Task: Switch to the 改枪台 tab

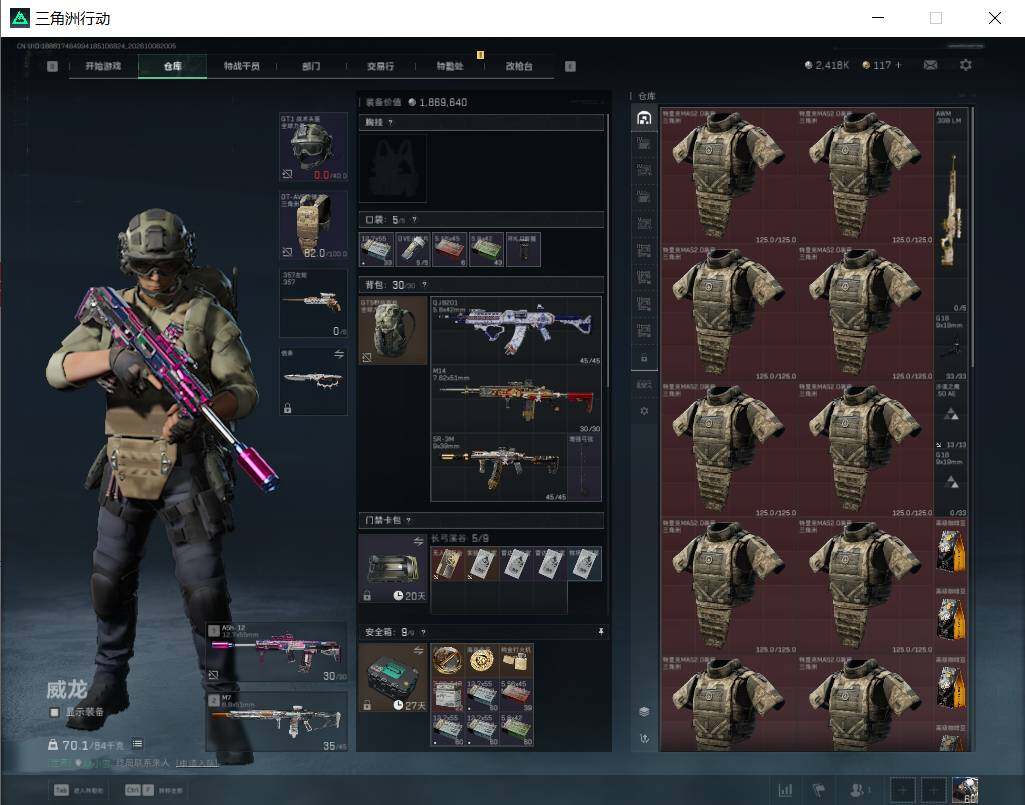Action: point(519,66)
